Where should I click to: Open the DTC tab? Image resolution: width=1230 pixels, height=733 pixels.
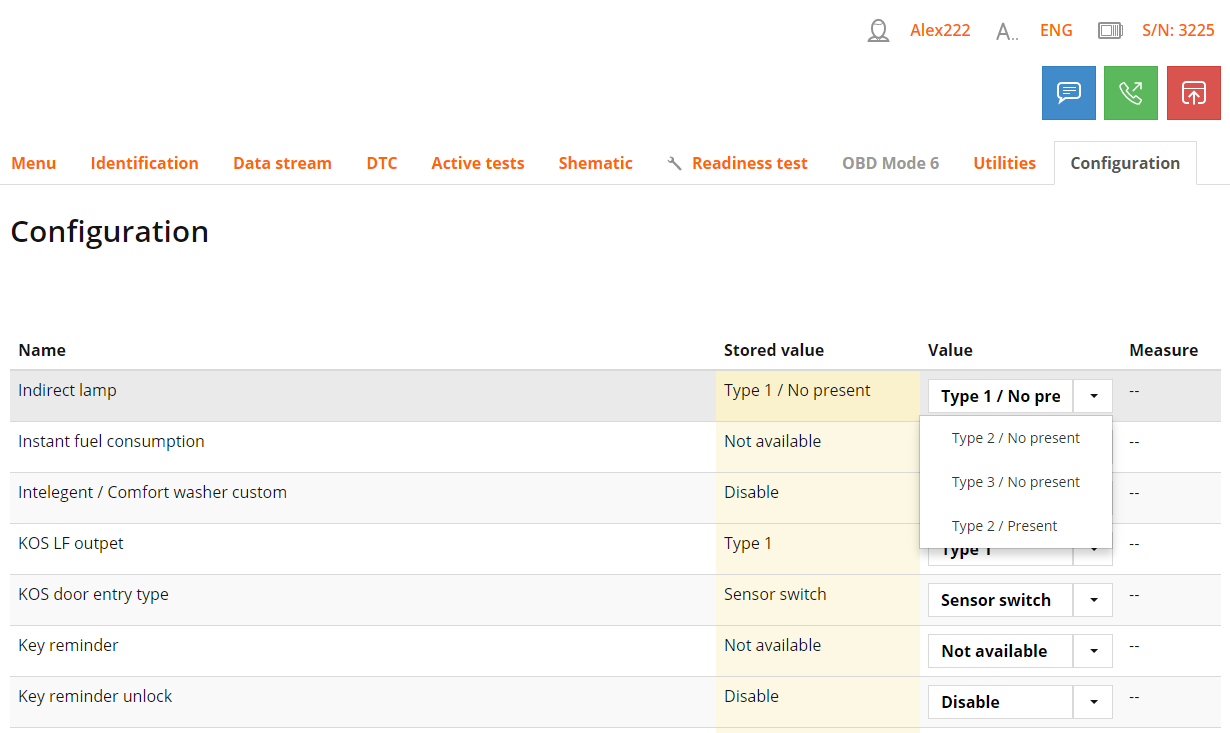pos(381,163)
